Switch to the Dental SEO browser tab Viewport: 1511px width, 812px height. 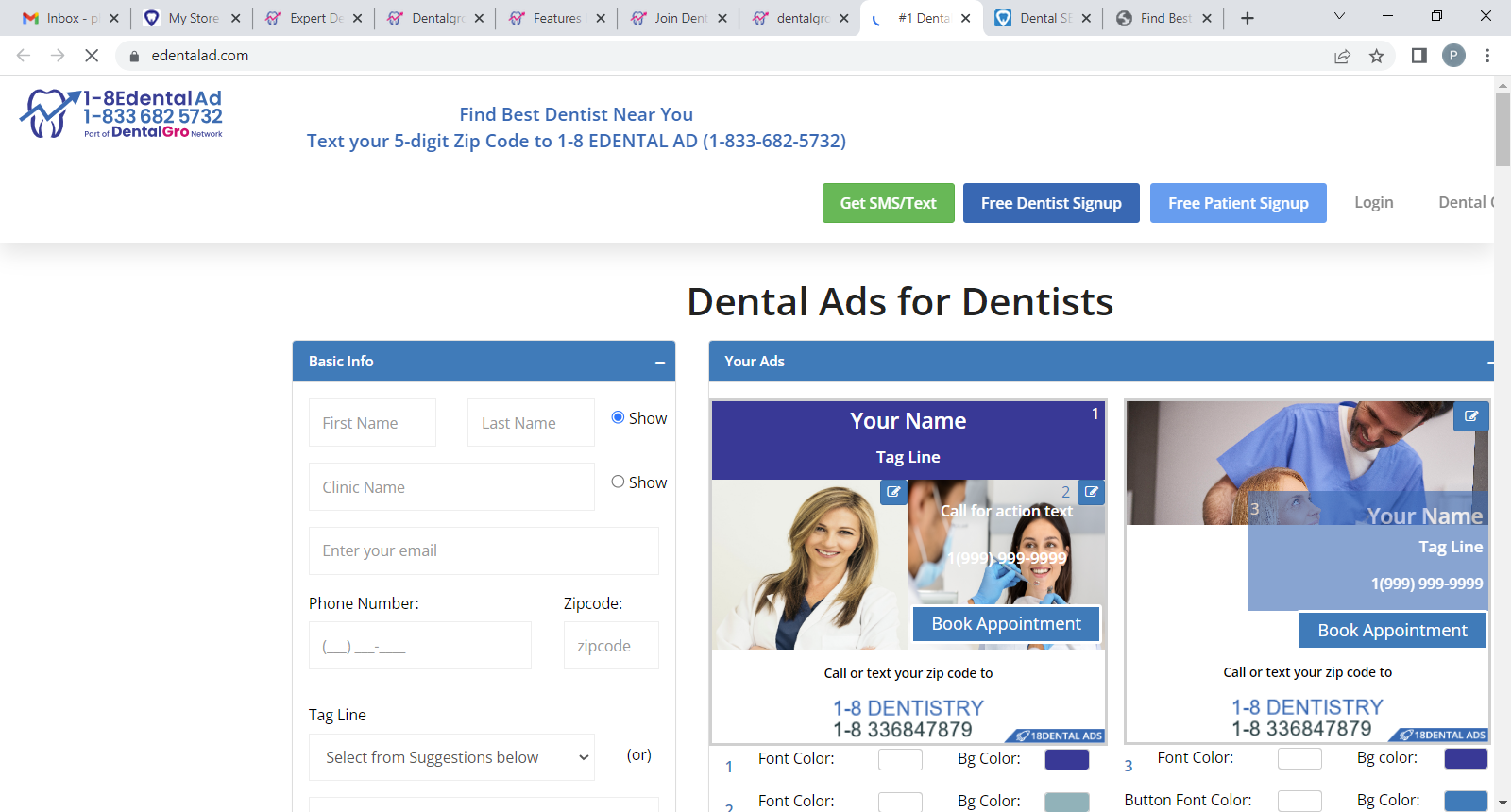(x=1044, y=18)
